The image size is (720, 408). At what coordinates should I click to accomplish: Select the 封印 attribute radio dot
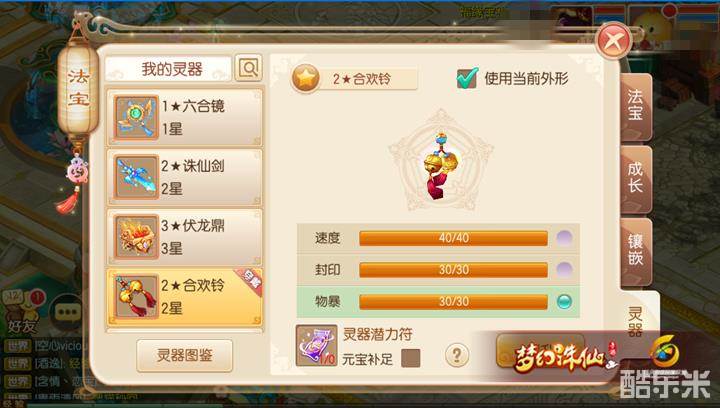564,270
